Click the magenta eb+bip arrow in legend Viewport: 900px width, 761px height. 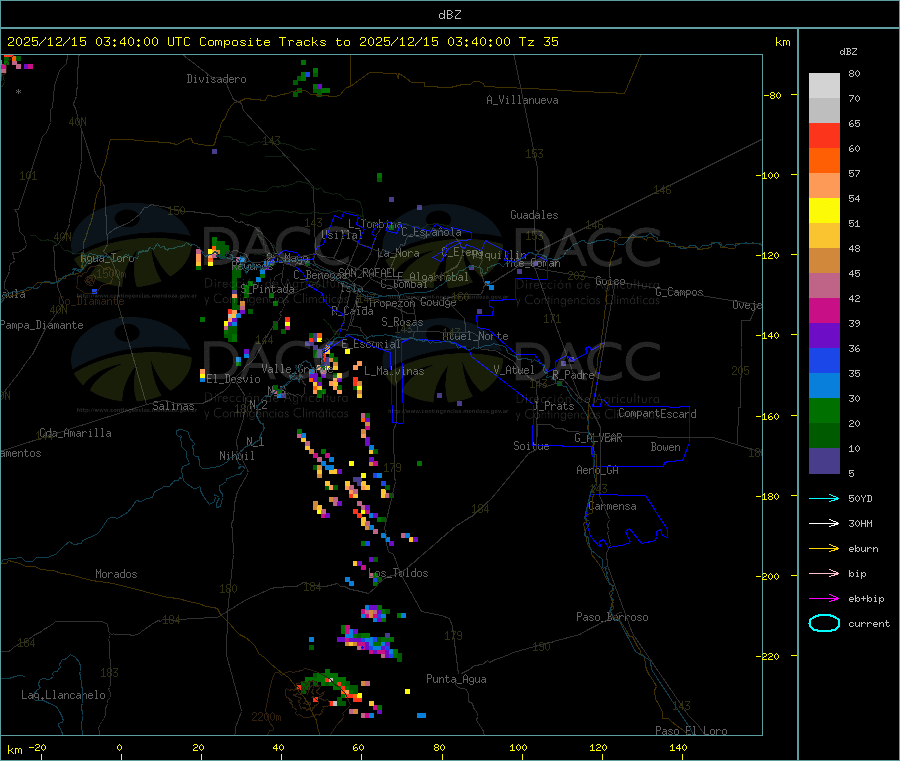[824, 599]
